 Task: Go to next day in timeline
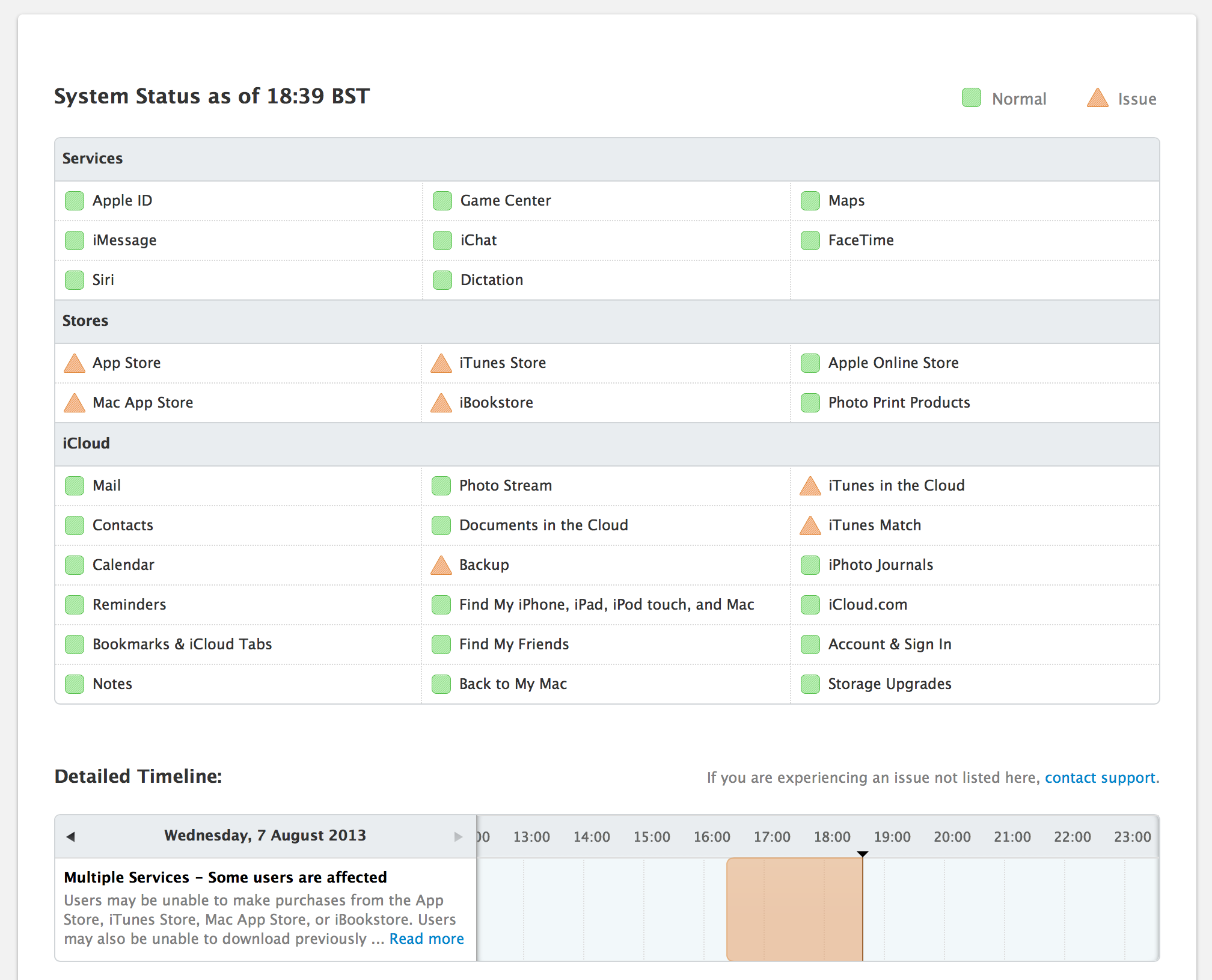coord(458,836)
